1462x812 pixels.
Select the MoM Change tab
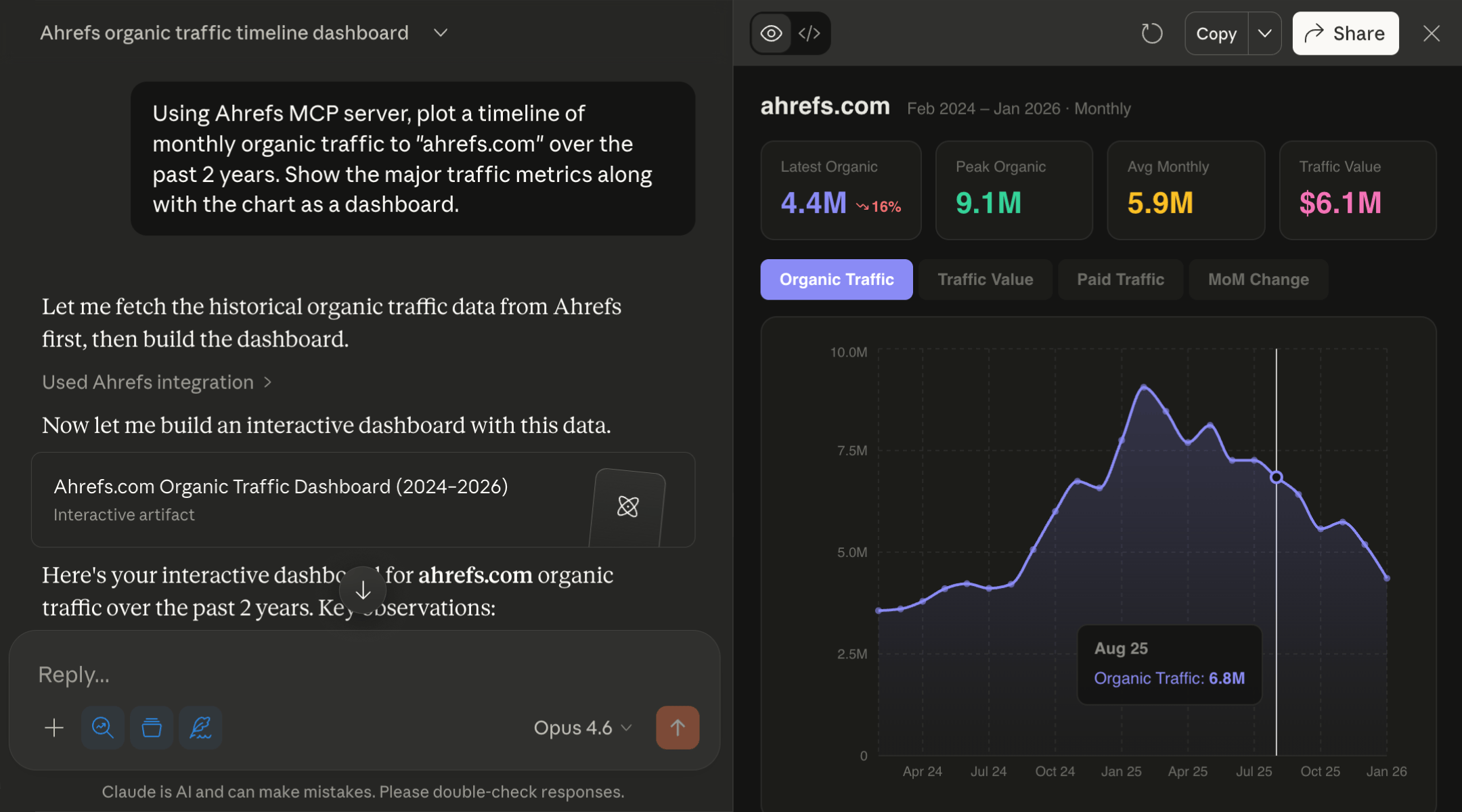pyautogui.click(x=1258, y=279)
